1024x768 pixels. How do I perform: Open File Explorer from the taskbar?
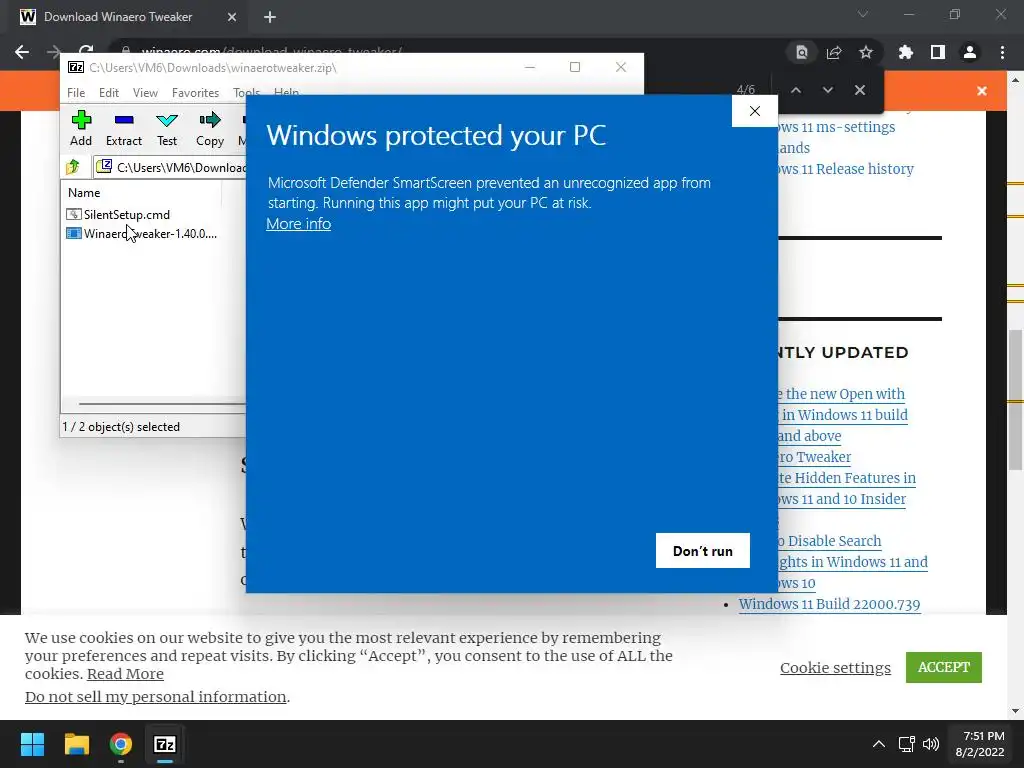tap(76, 744)
